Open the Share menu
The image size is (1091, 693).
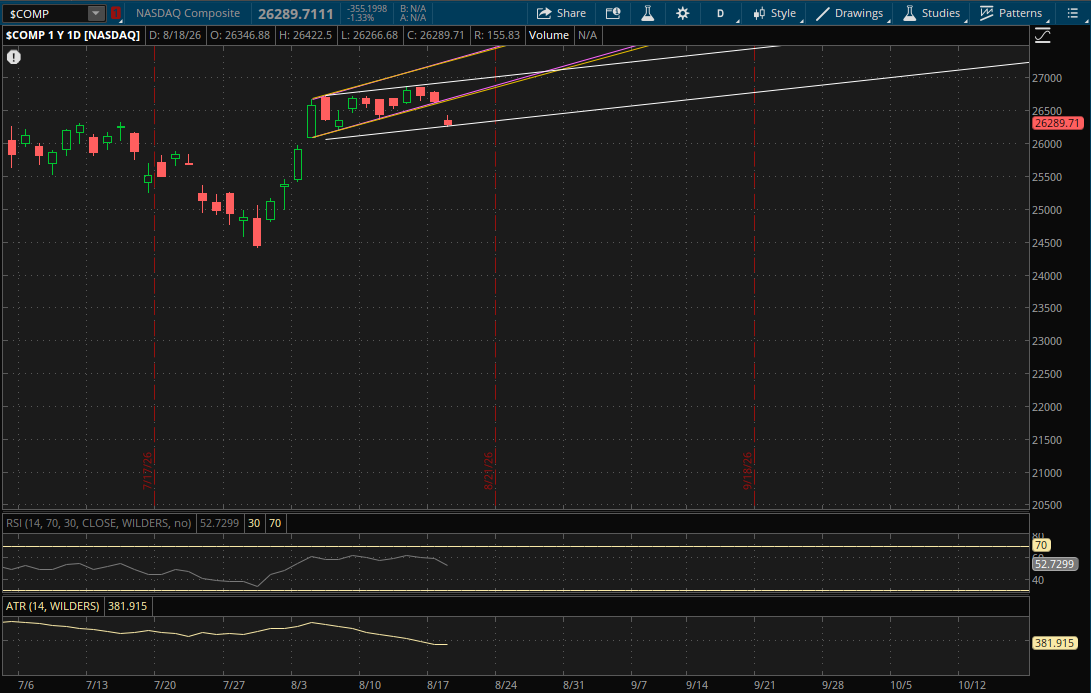point(561,13)
